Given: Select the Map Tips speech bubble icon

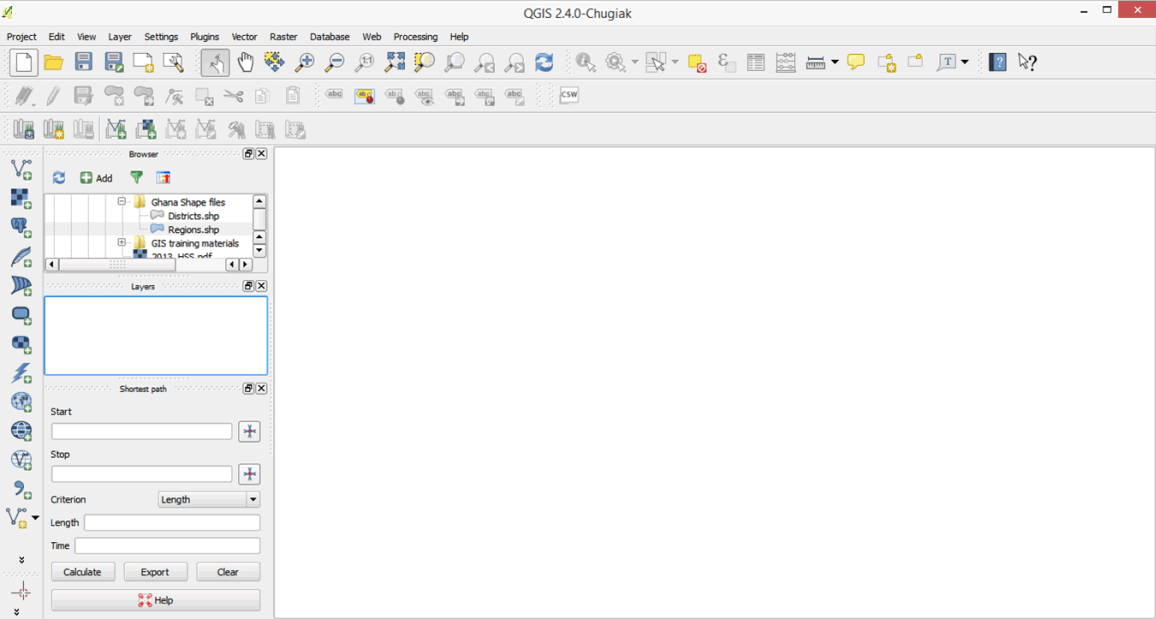Looking at the screenshot, I should pyautogui.click(x=855, y=63).
